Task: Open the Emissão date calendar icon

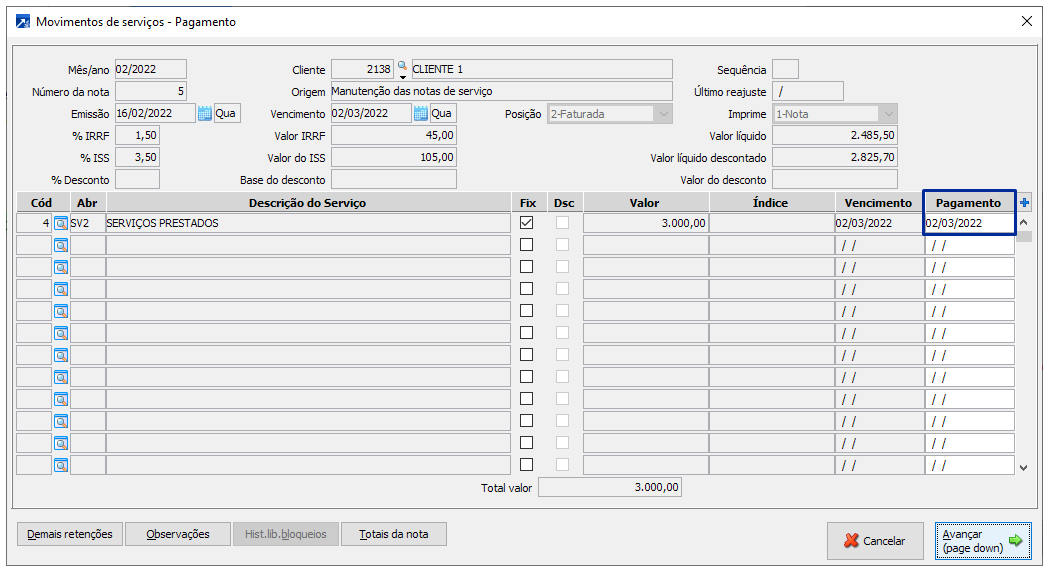Action: click(205, 113)
